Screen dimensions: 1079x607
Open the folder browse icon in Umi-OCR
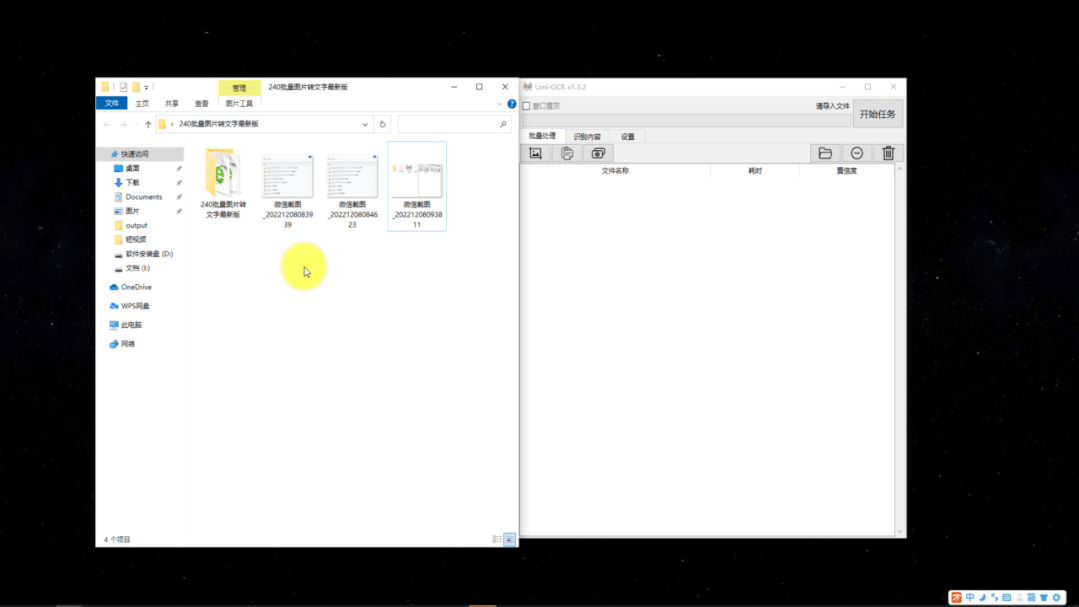click(825, 153)
